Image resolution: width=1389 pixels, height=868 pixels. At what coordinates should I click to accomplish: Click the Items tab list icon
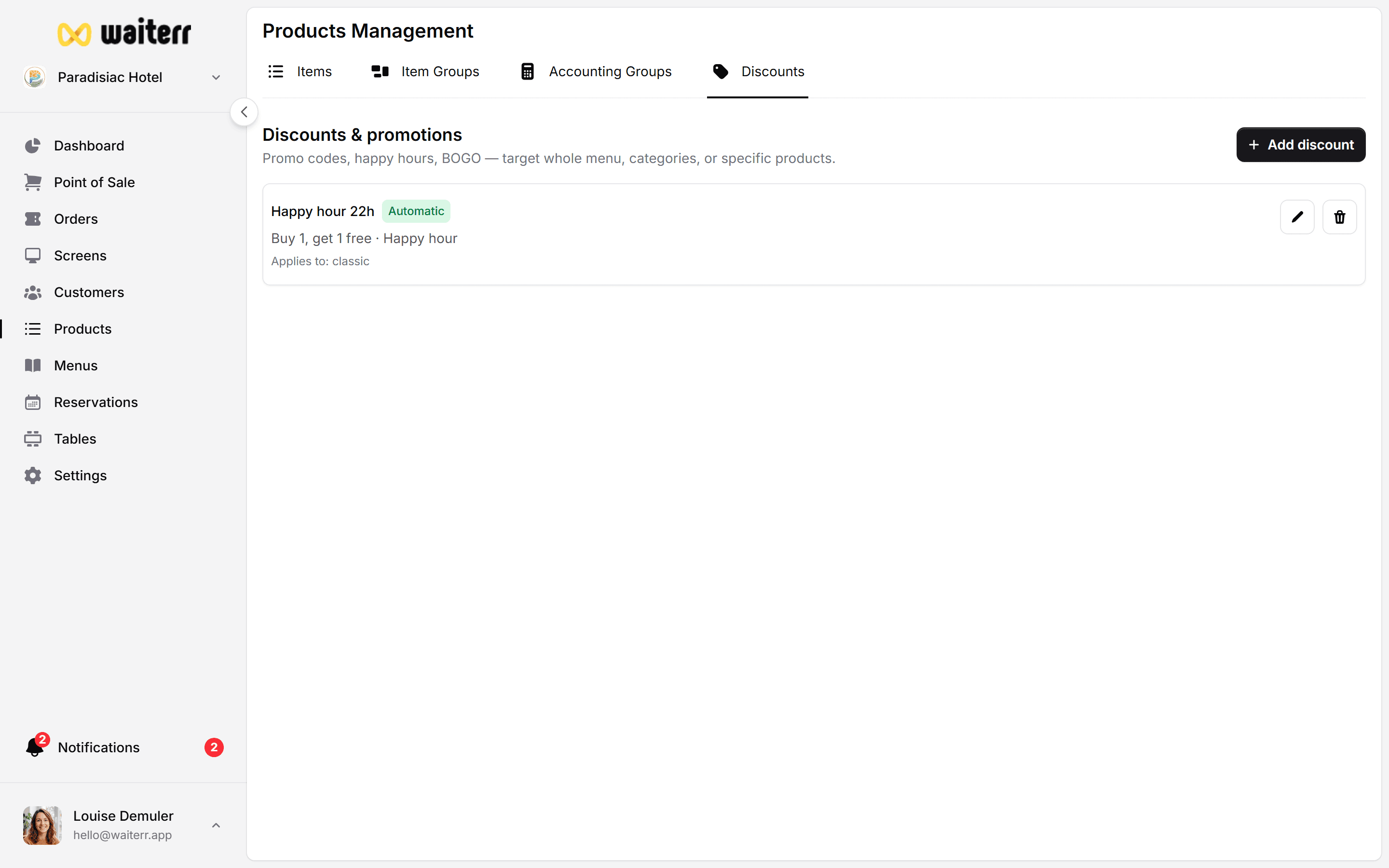pyautogui.click(x=275, y=71)
